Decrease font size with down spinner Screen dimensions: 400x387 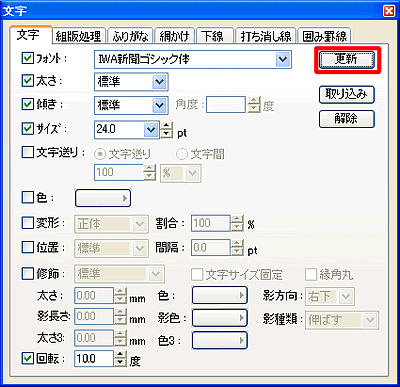tap(167, 134)
